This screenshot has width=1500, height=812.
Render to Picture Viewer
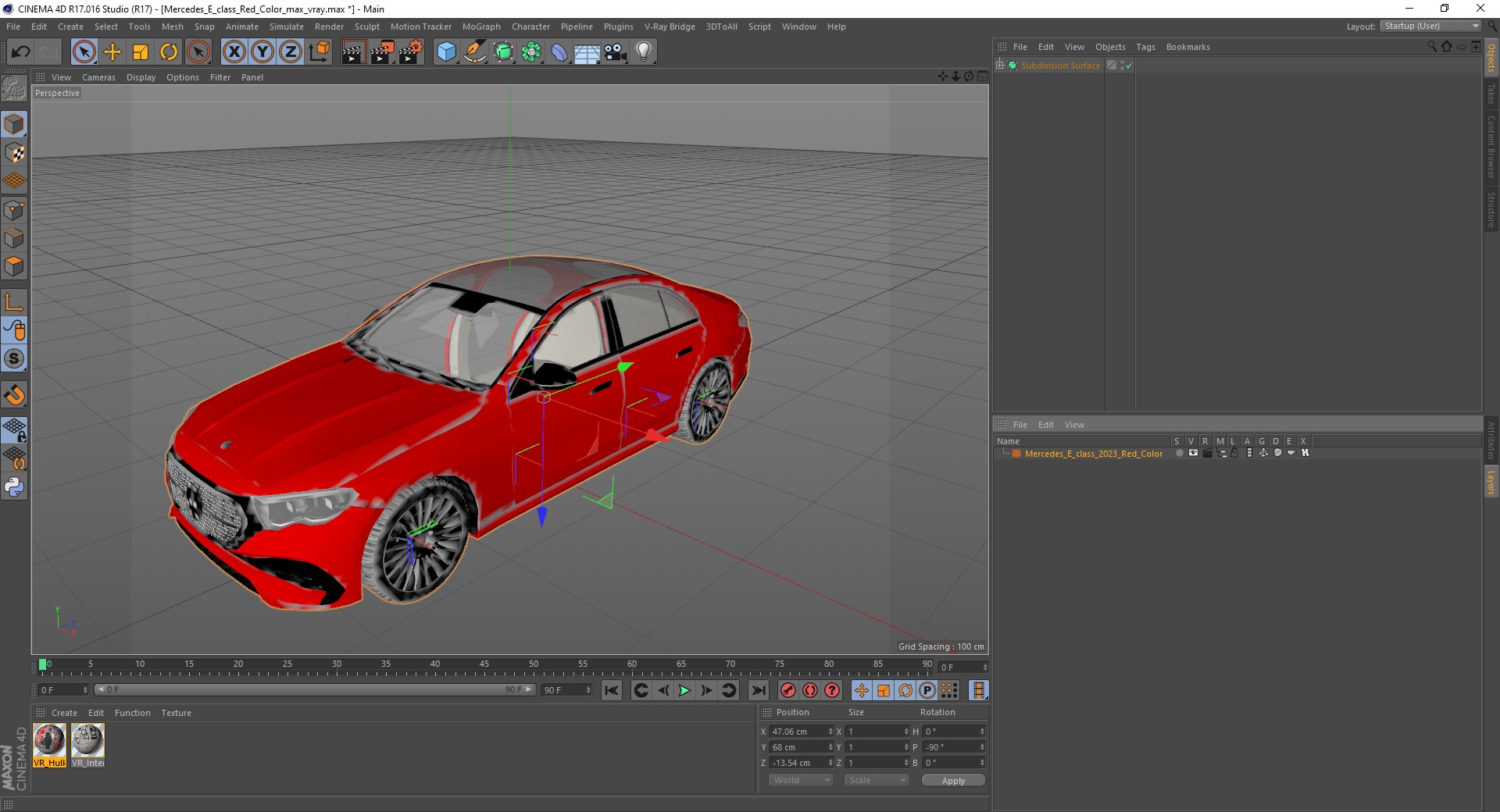(x=382, y=52)
